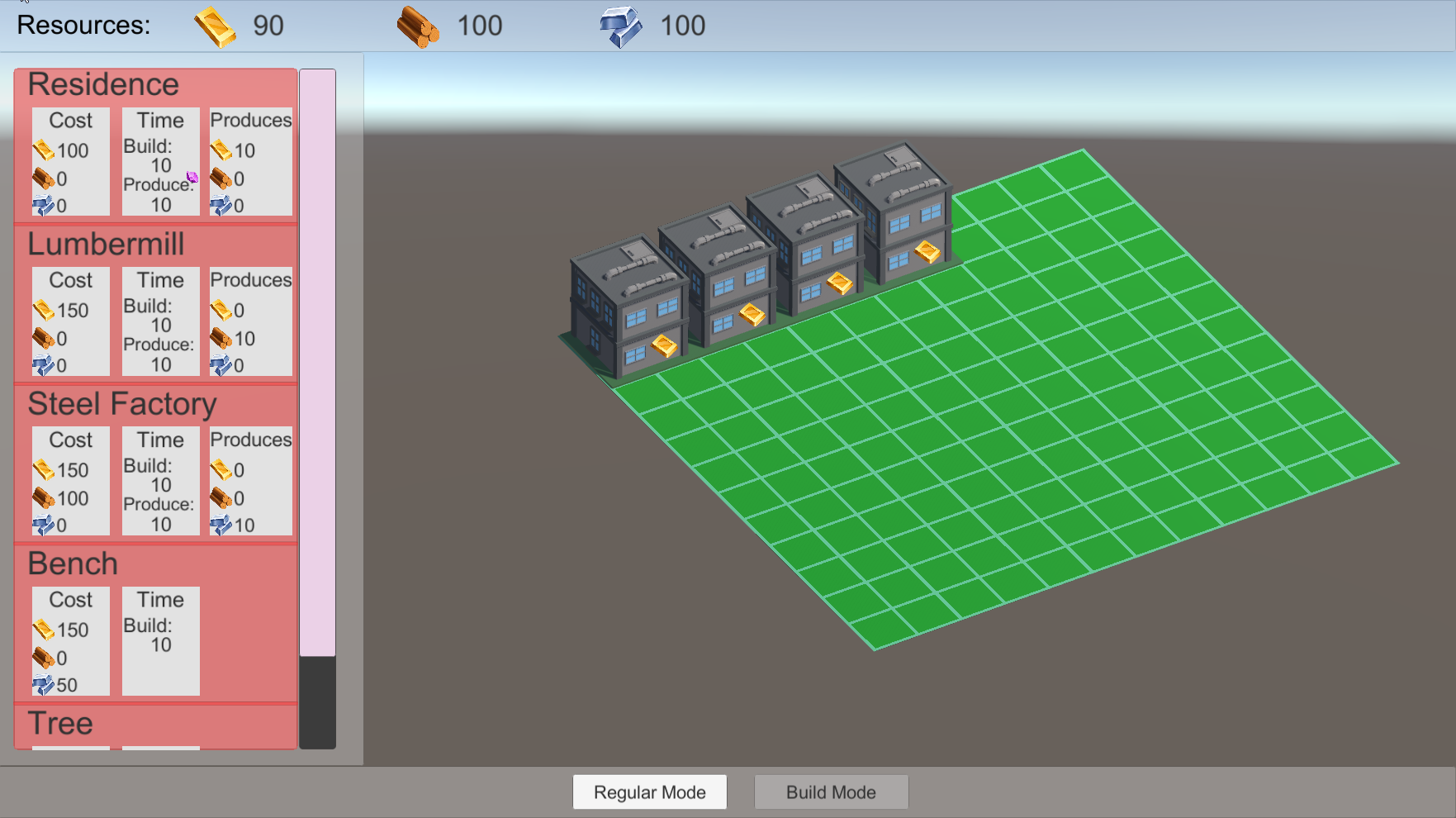
Task: Click the Lumbermill Cost heading
Action: (x=71, y=281)
